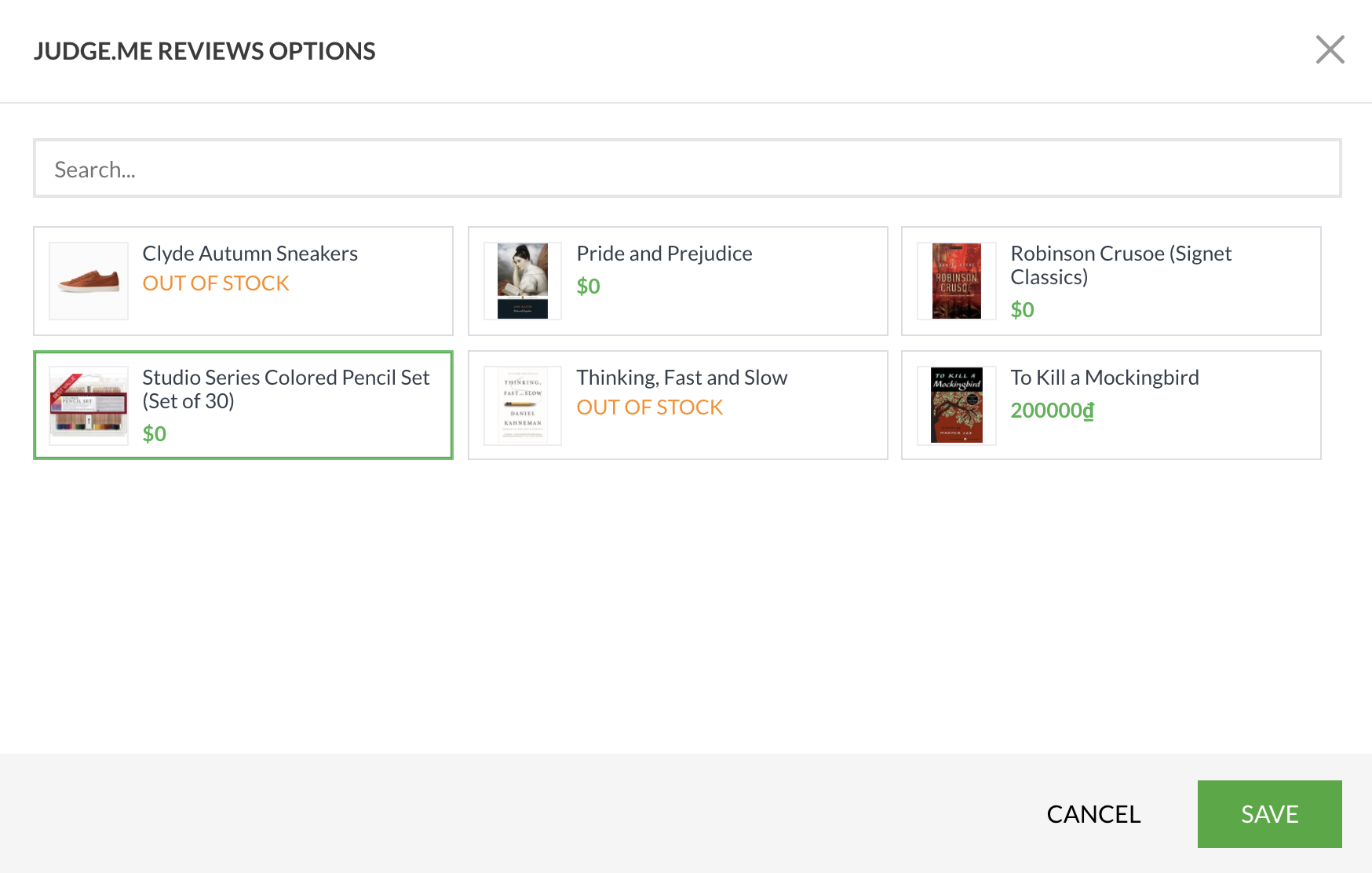Image resolution: width=1372 pixels, height=873 pixels.
Task: Click OUT OF STOCK under Thinking, Fast and Slow
Action: 649,407
